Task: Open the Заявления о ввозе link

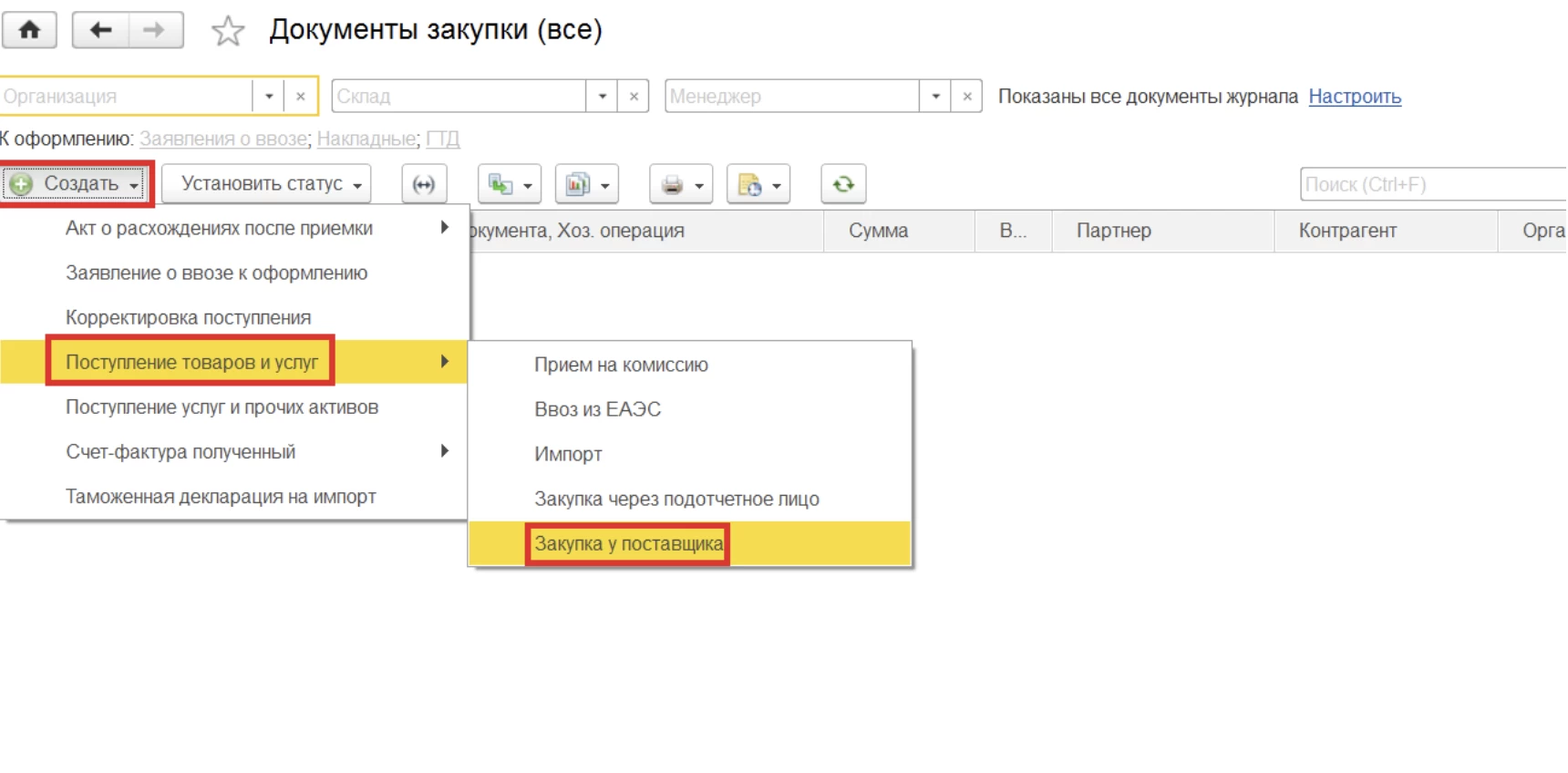Action: 223,139
